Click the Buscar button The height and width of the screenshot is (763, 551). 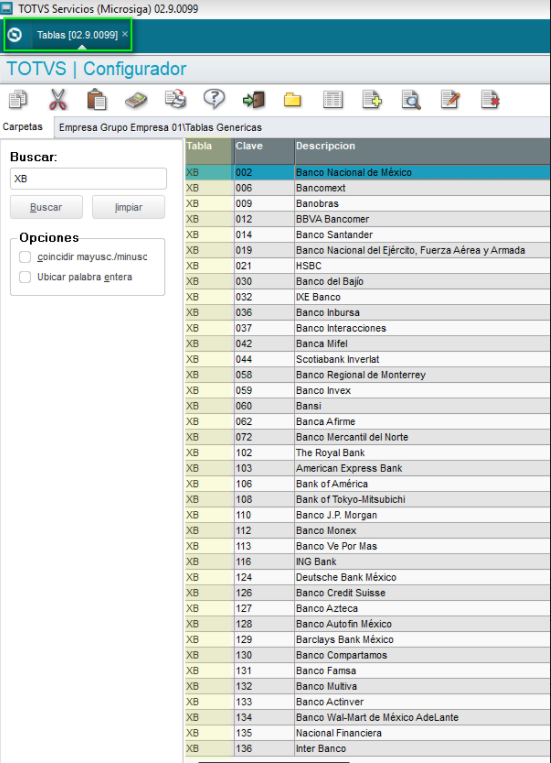[46, 207]
